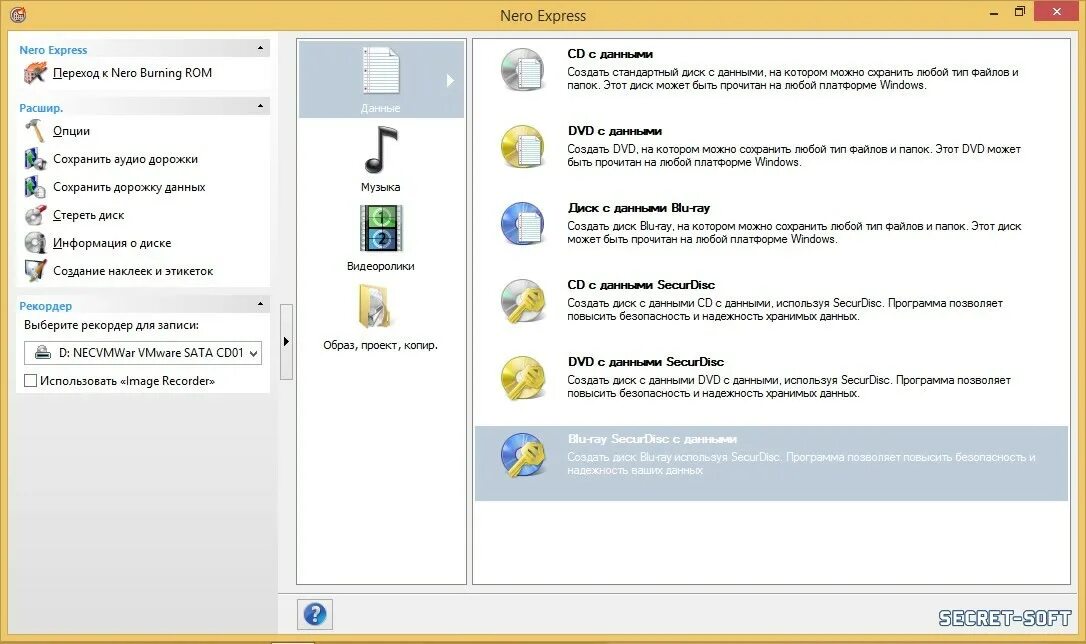Collapse the side panel with arrow handle

(x=286, y=341)
